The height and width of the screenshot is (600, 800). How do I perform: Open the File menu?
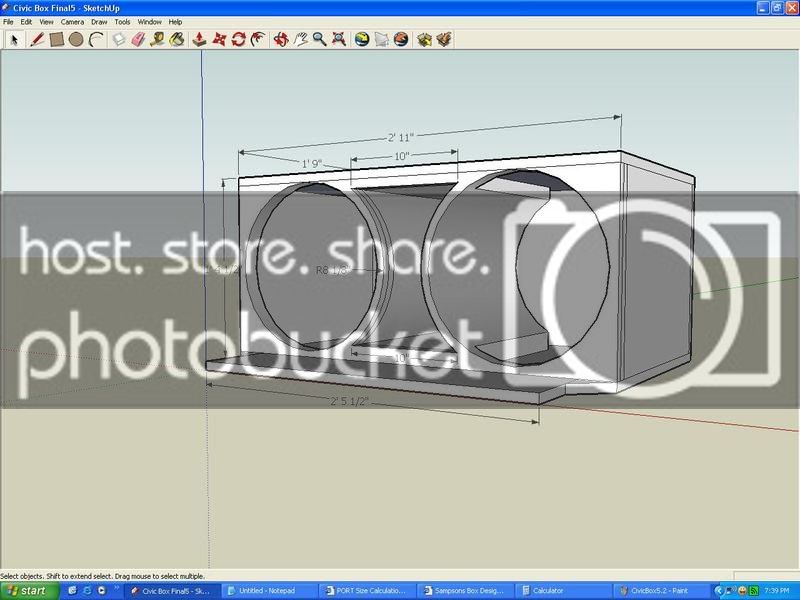8,22
